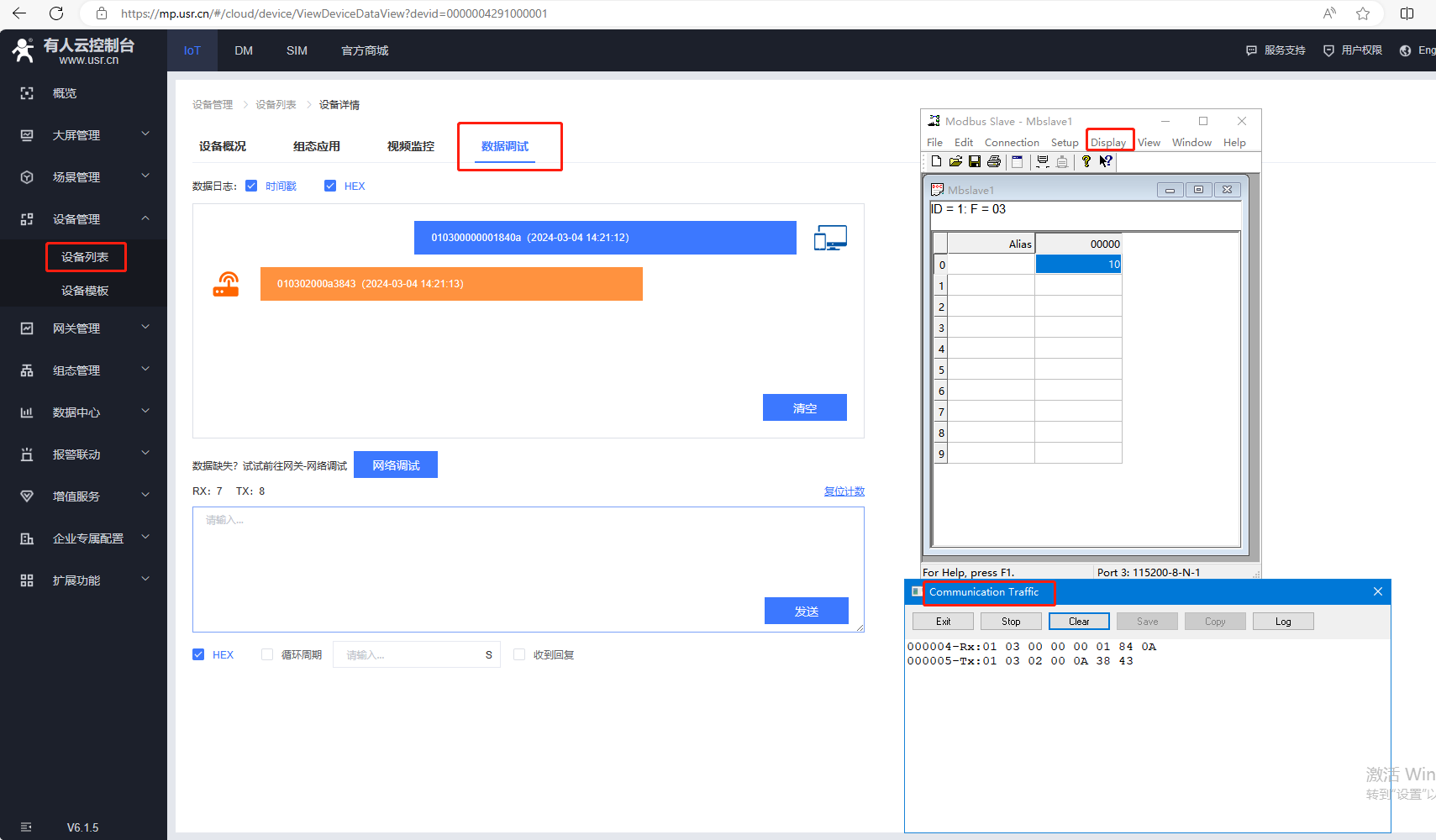Click the browser back arrow
Image resolution: width=1436 pixels, height=840 pixels.
pos(19,13)
